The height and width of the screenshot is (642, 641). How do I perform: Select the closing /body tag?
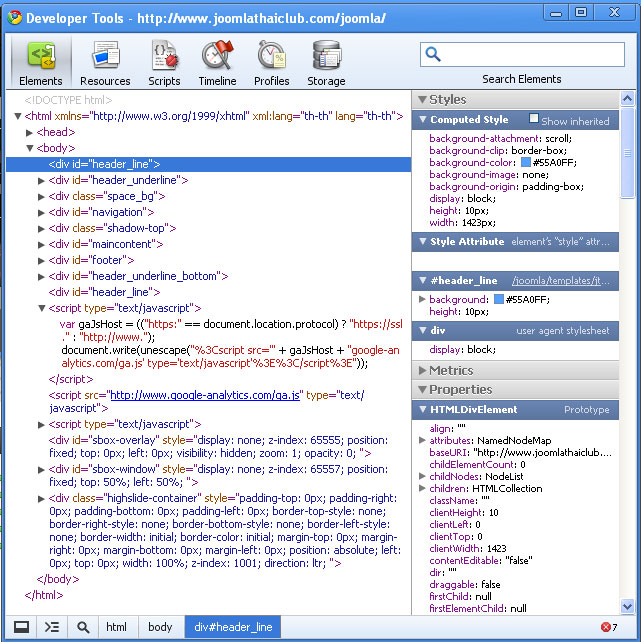coord(58,579)
